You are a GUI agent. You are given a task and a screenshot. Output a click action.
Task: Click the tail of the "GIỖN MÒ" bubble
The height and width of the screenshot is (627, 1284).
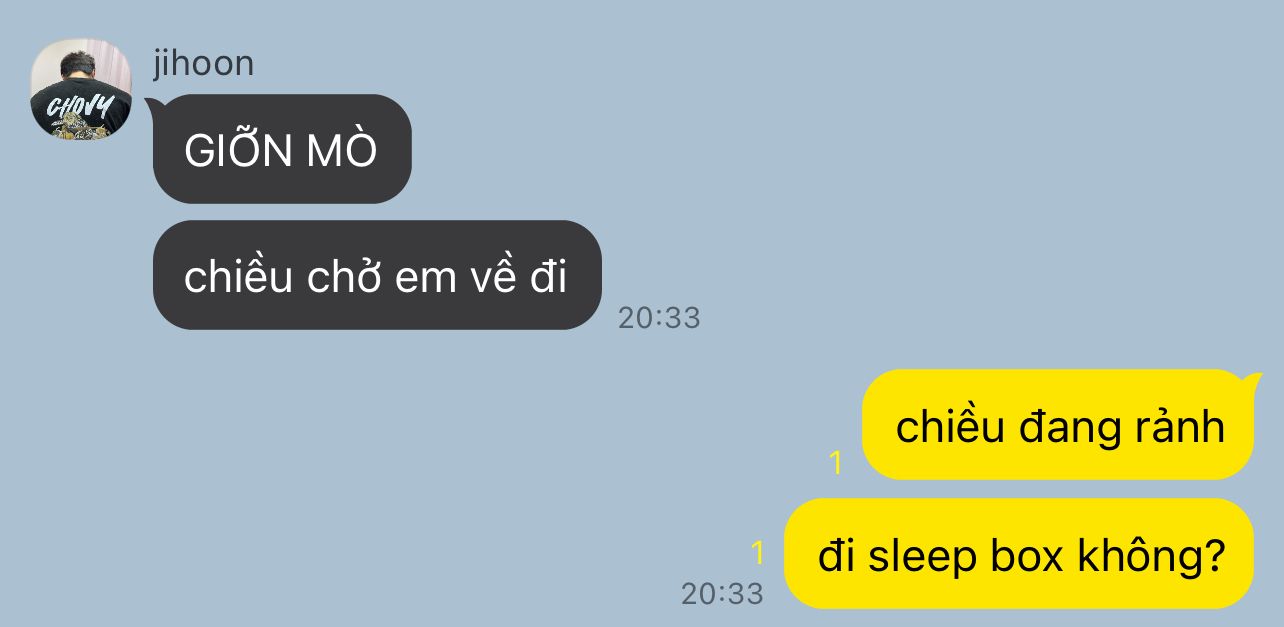(x=157, y=103)
